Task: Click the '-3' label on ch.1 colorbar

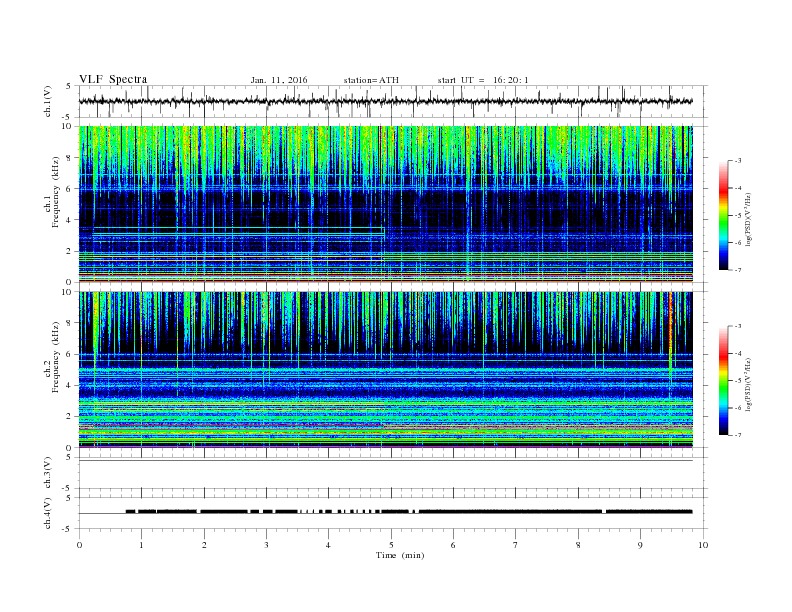Action: tap(737, 161)
